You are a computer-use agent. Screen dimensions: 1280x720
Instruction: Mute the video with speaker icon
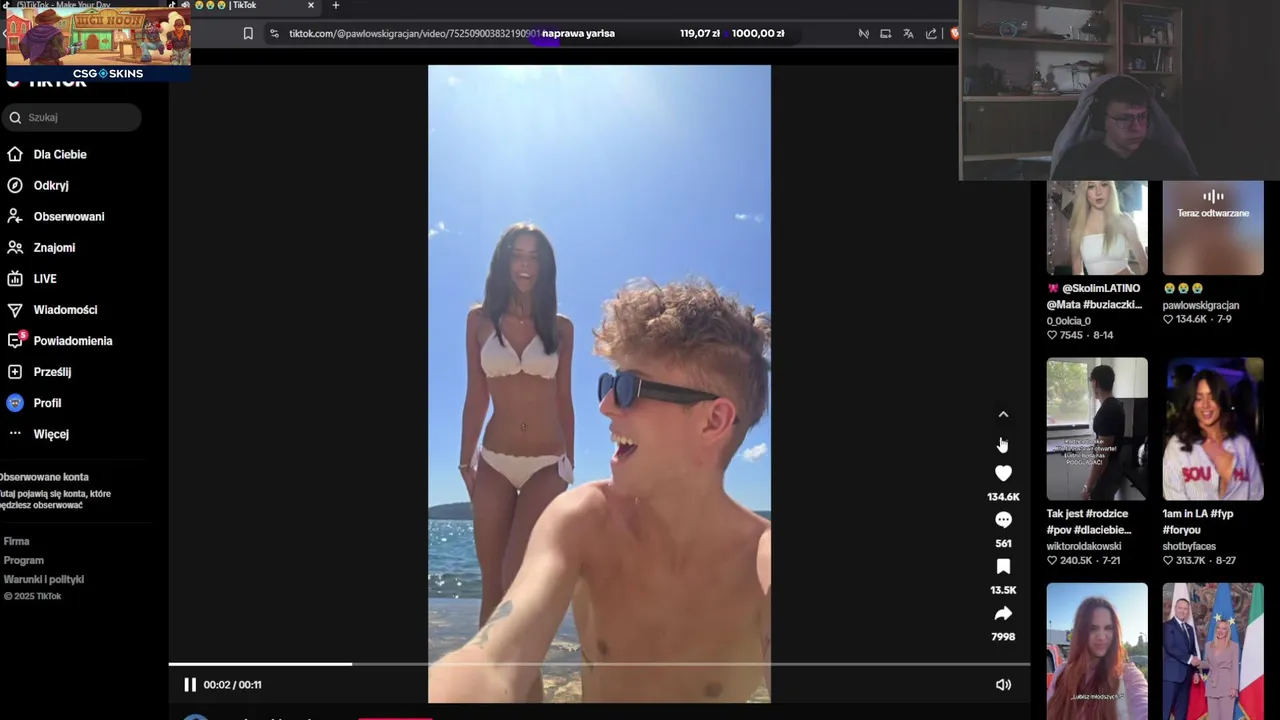point(1003,685)
